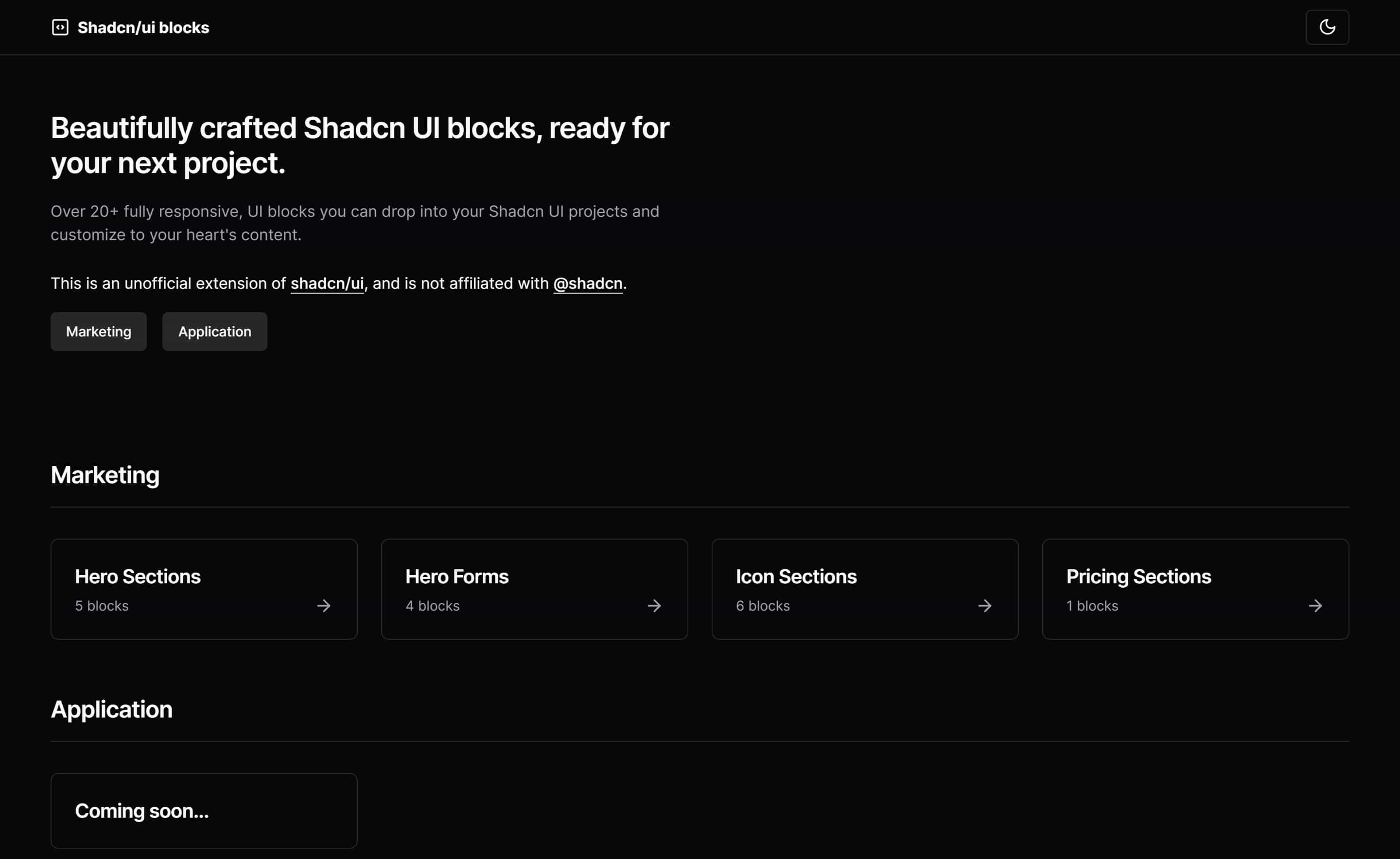Image resolution: width=1400 pixels, height=859 pixels.
Task: Open the Shadcn/ui blocks home title
Action: [143, 27]
